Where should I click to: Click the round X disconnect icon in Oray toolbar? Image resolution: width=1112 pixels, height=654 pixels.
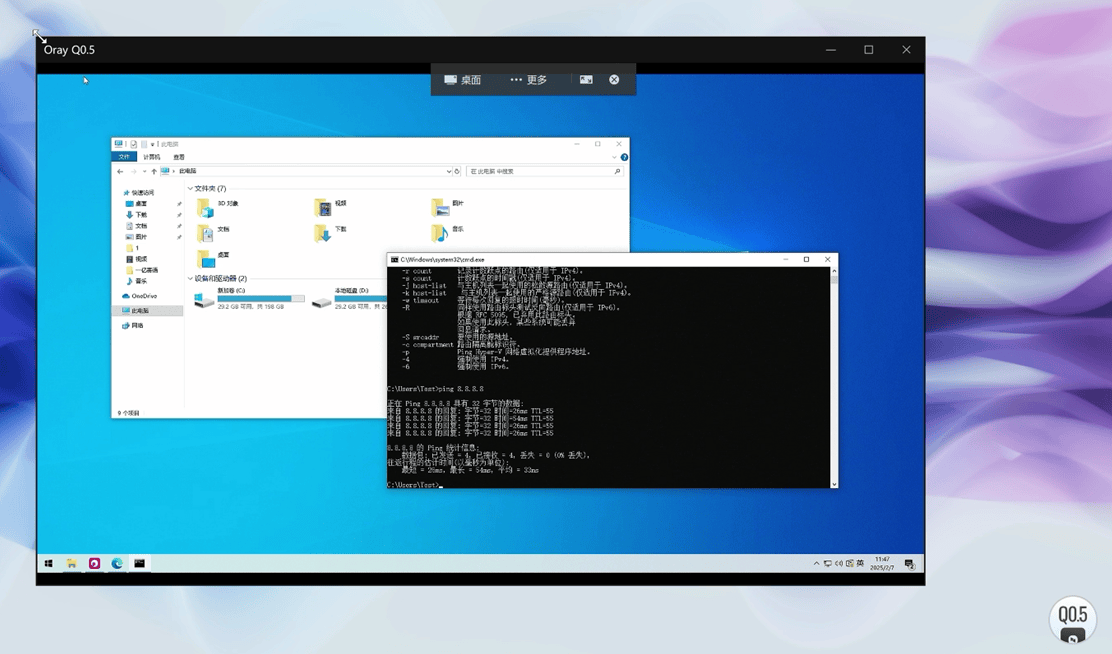614,79
